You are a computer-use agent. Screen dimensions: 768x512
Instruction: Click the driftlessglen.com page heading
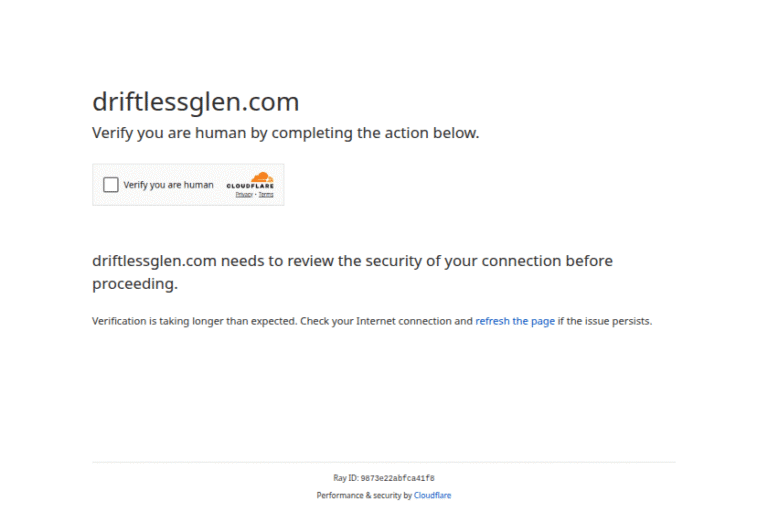[195, 102]
